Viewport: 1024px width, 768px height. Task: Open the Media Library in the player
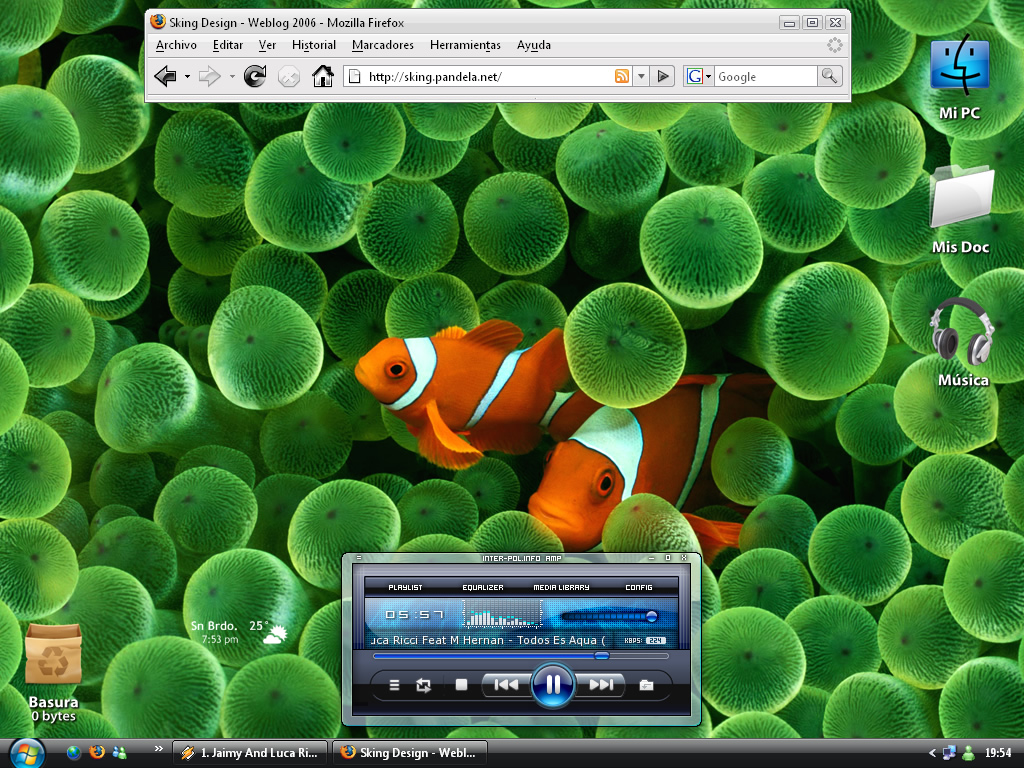click(561, 587)
